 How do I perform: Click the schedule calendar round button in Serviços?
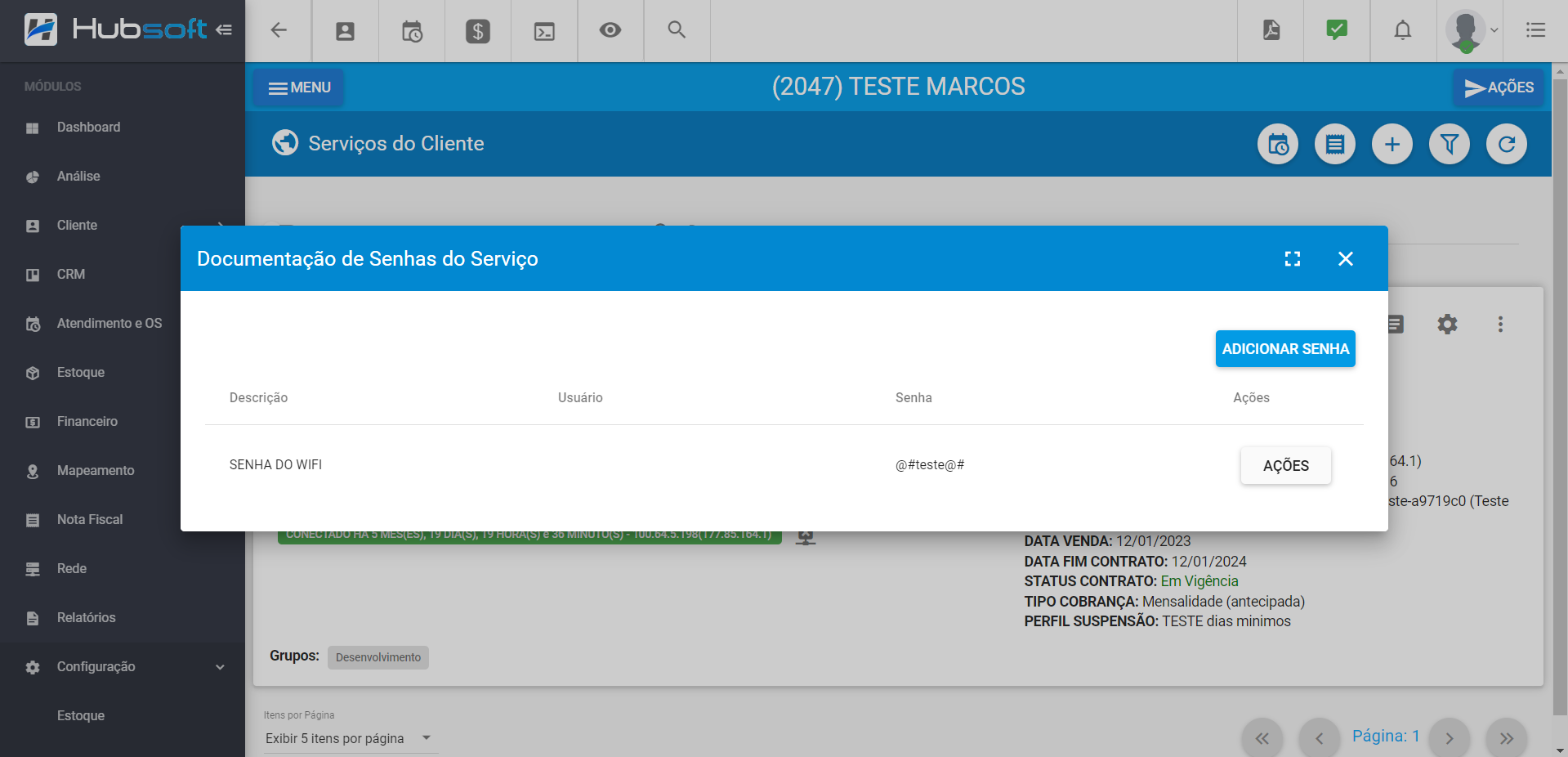pos(1278,145)
